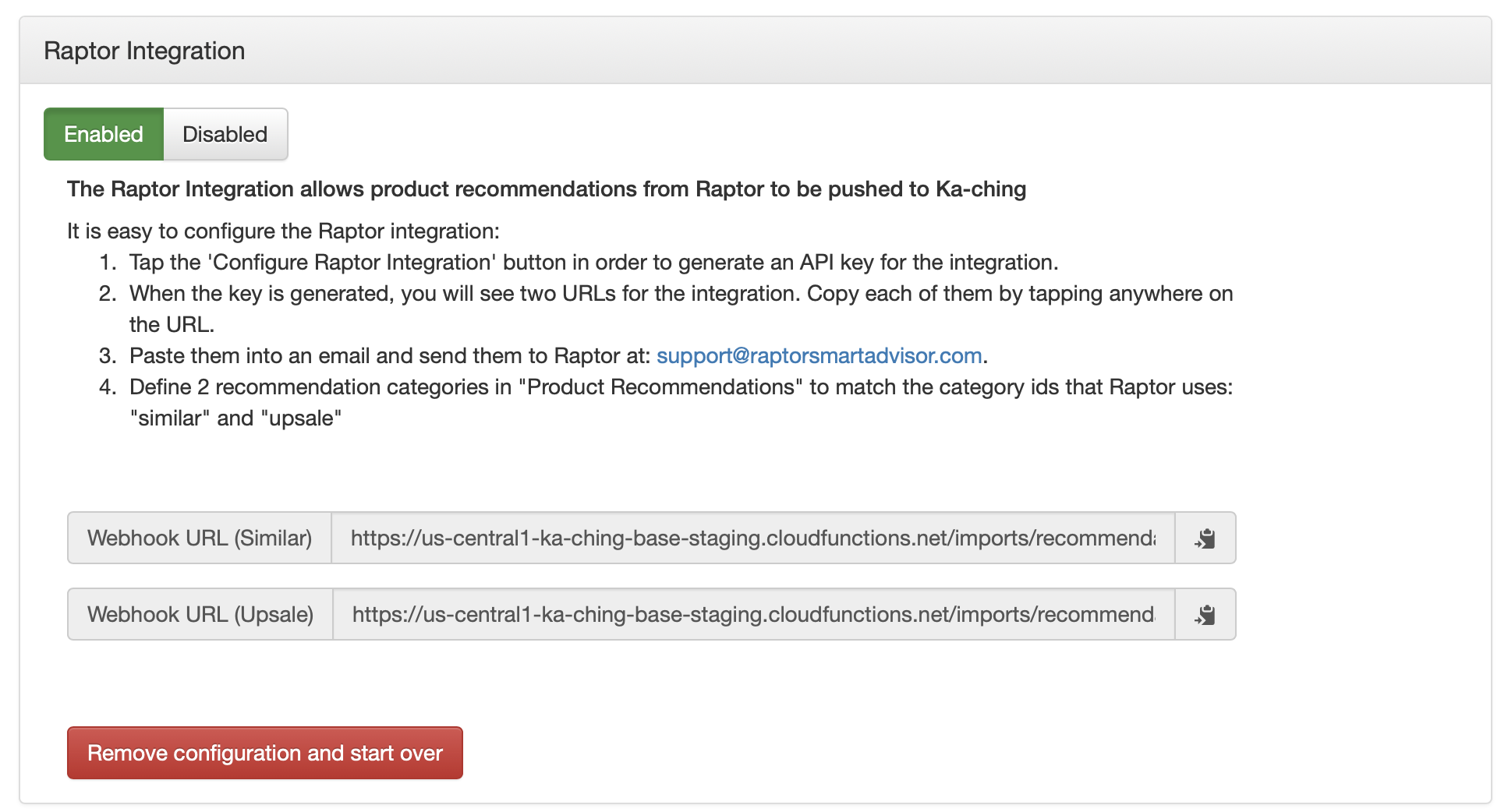Open the support@raptorsmartadvisor.com email link
The height and width of the screenshot is (812, 1508).
click(819, 356)
